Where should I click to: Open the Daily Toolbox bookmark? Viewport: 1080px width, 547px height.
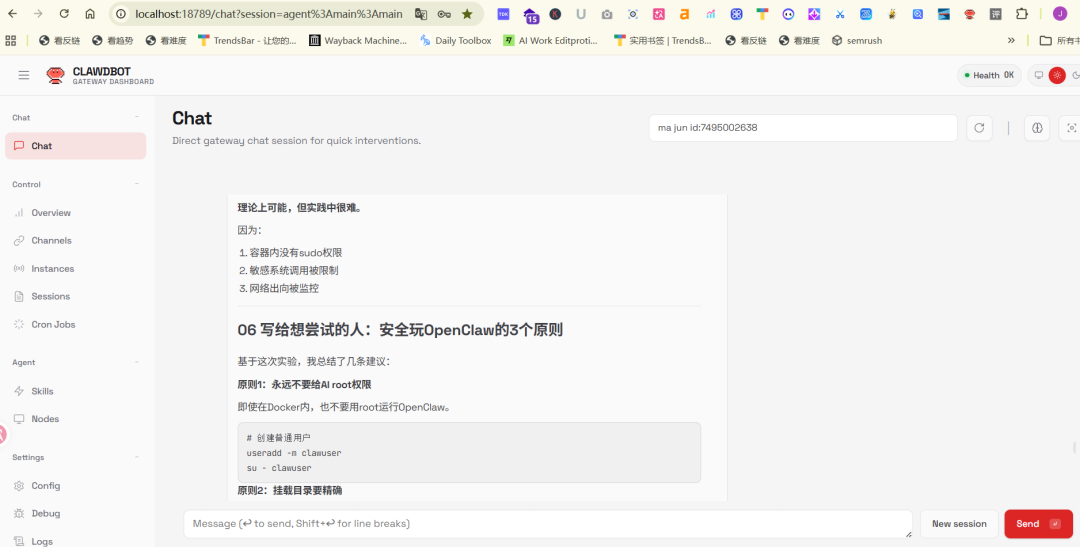[455, 41]
